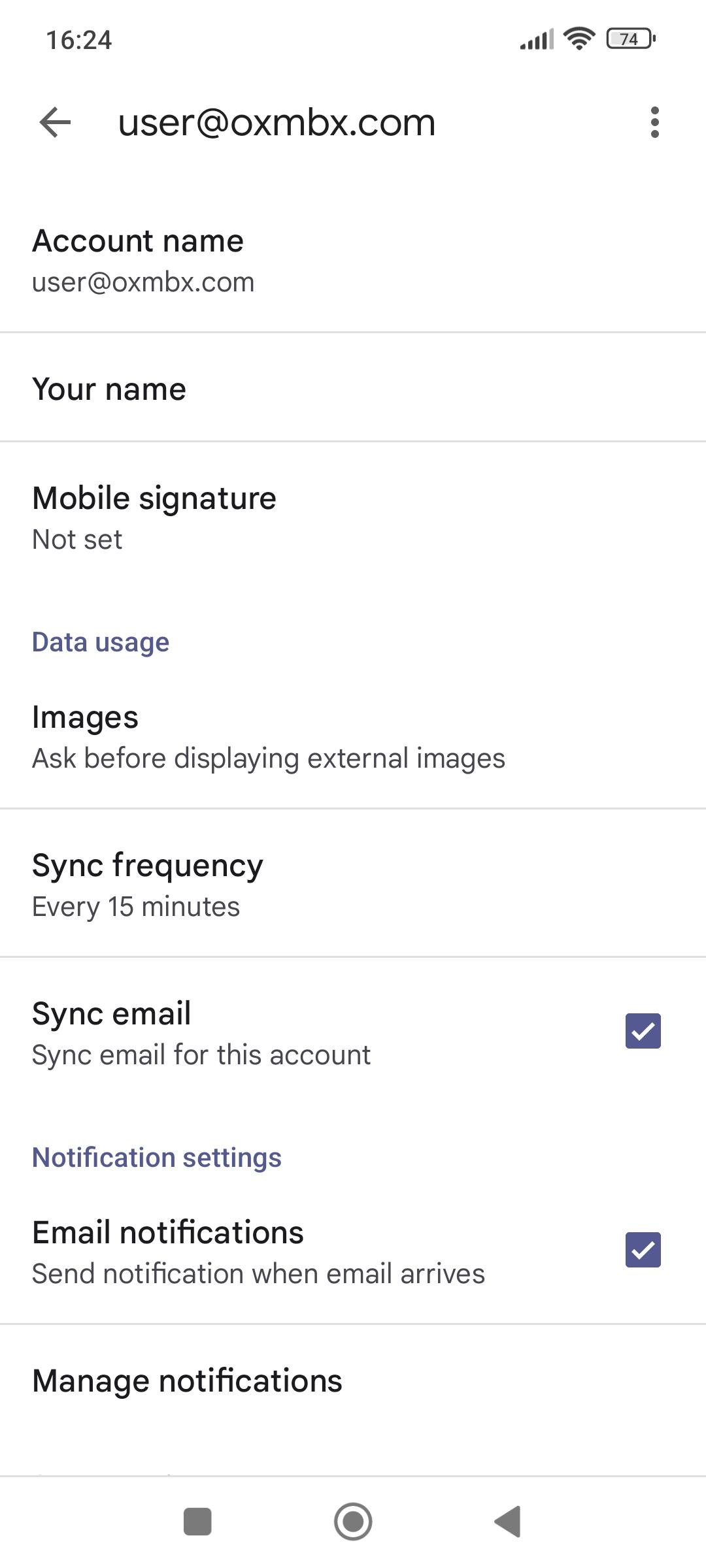
Task: Tap the back arrow icon
Action: click(x=55, y=122)
